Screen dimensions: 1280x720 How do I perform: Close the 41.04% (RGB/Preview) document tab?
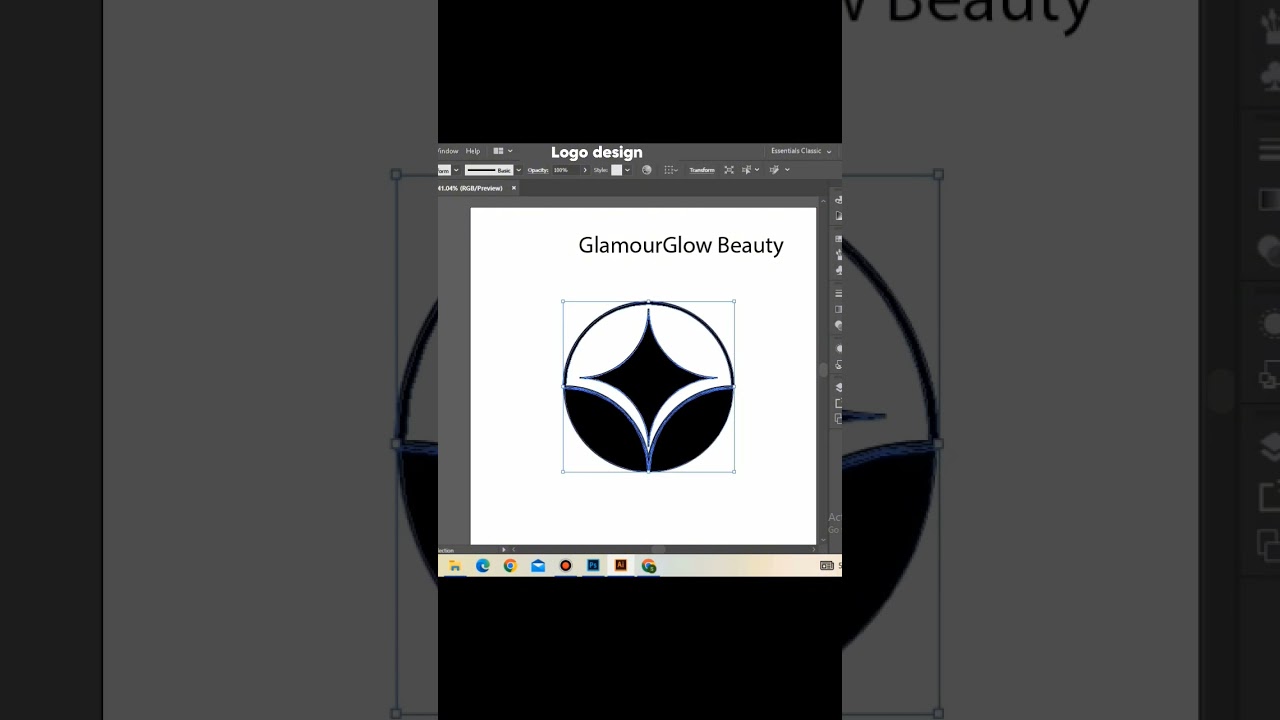pos(514,188)
